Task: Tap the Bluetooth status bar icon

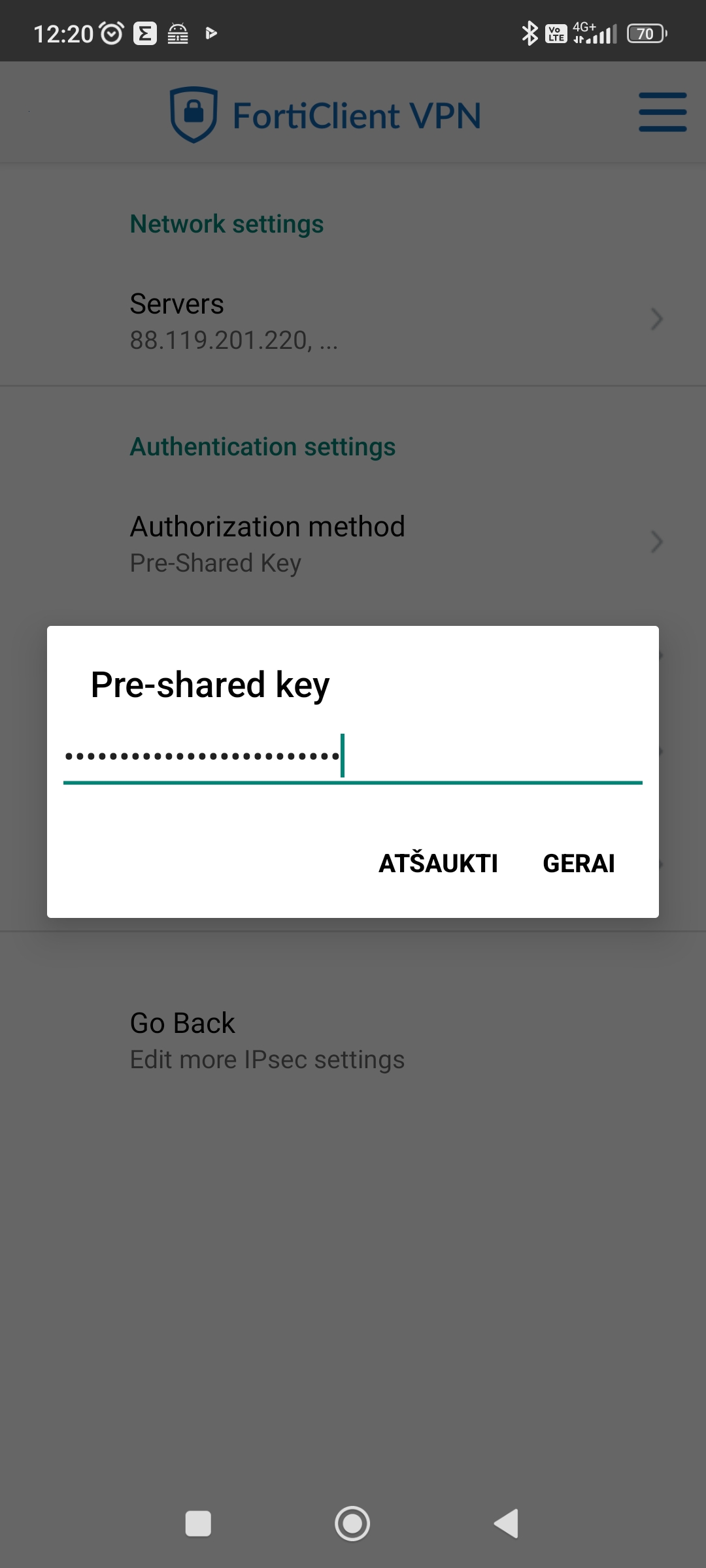Action: 529,33
